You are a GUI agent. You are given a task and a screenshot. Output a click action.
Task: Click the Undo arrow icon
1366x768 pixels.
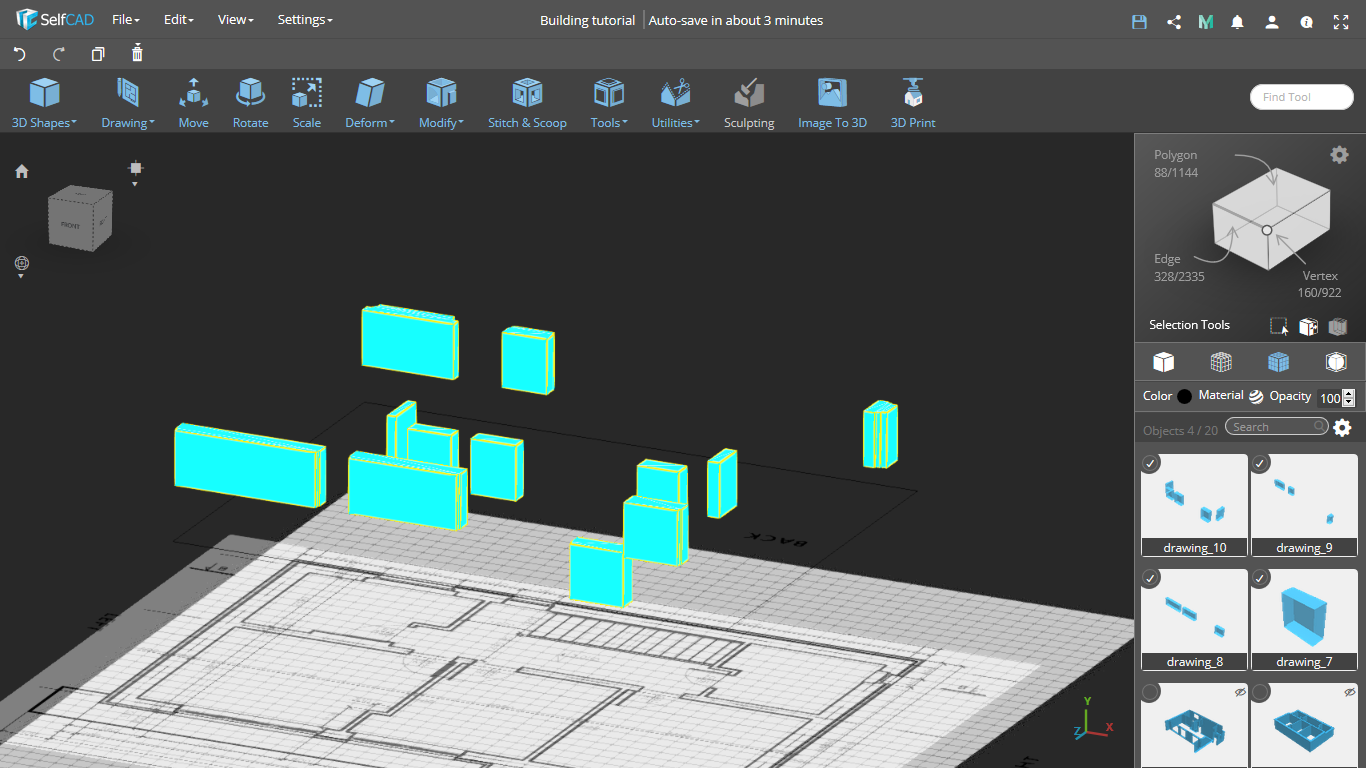pos(19,54)
